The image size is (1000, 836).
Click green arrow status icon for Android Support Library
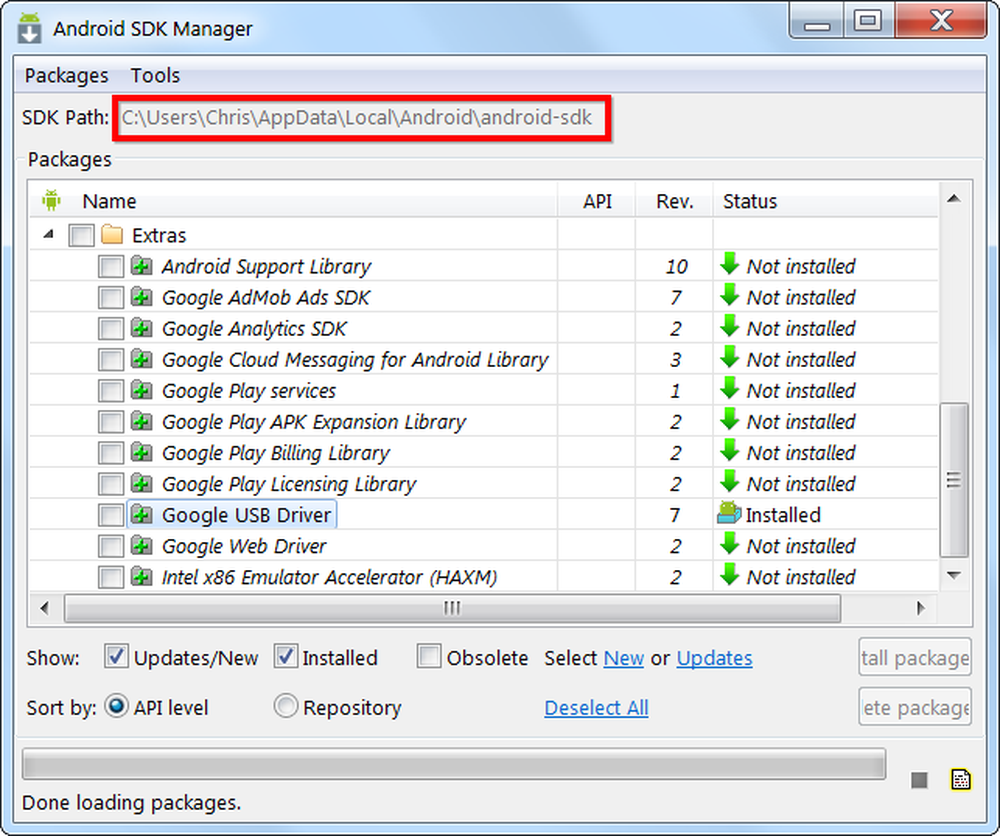coord(730,264)
